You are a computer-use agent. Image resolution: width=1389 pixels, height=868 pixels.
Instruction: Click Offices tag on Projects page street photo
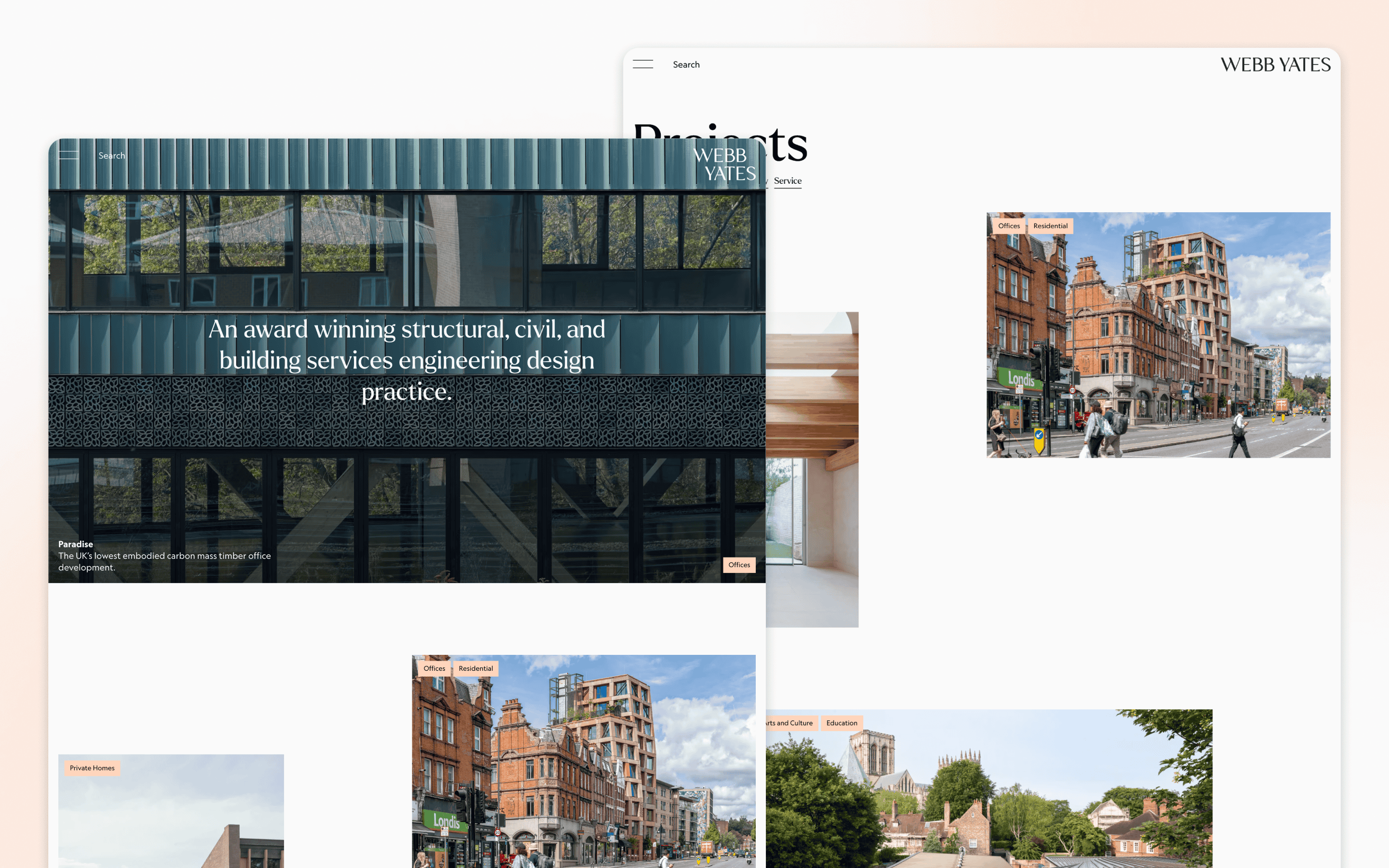coord(1008,226)
